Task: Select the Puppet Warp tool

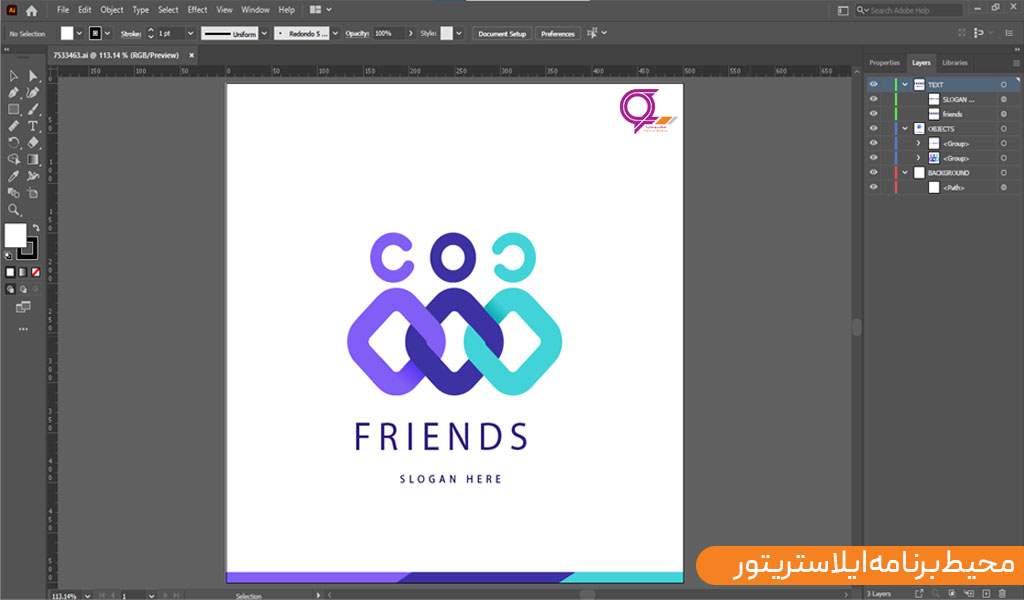Action: (33, 176)
